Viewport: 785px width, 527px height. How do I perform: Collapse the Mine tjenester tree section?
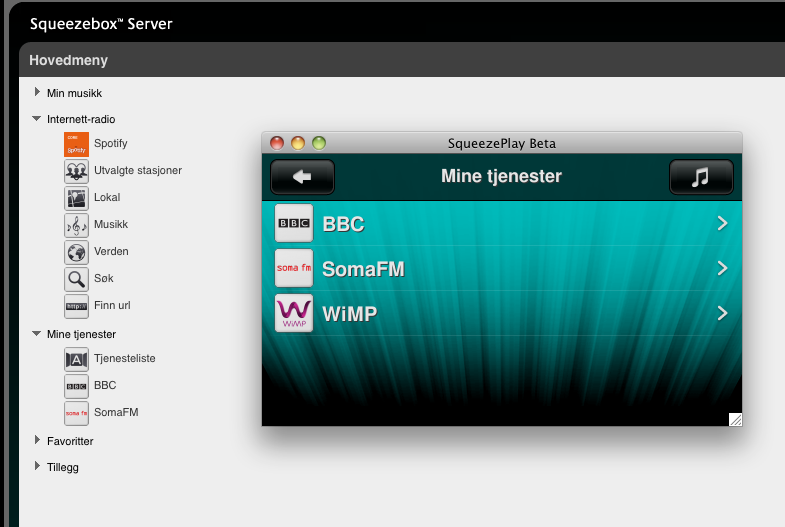37,334
